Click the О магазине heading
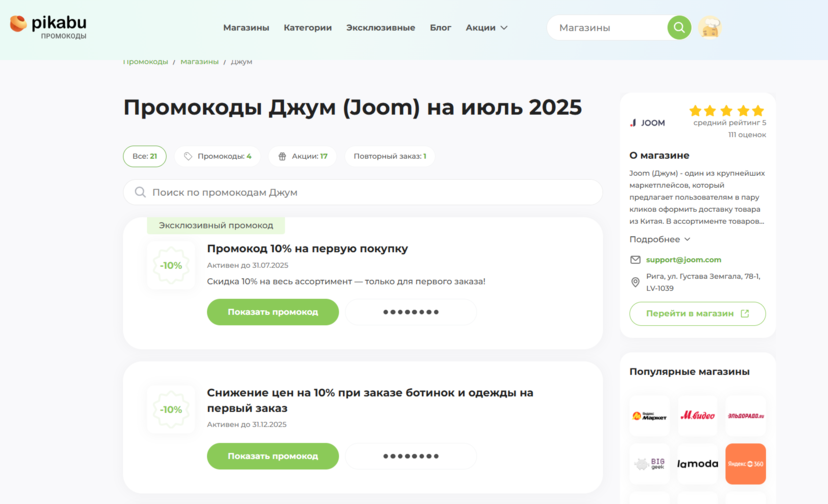This screenshot has width=828, height=504. (659, 155)
